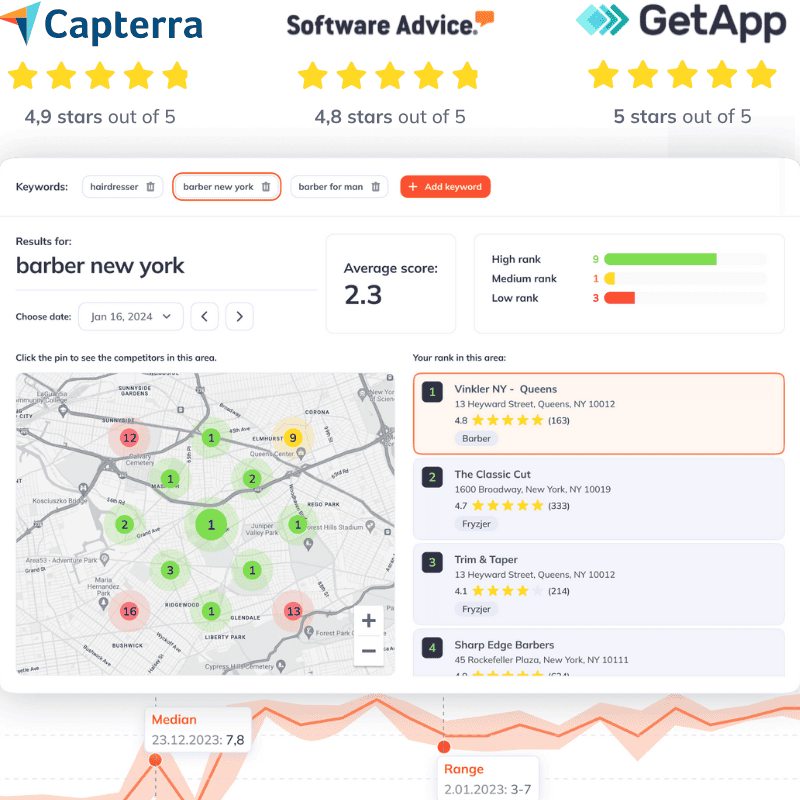Click green pin 1 near 45th Ave
Screen dimensions: 800x800
point(211,438)
